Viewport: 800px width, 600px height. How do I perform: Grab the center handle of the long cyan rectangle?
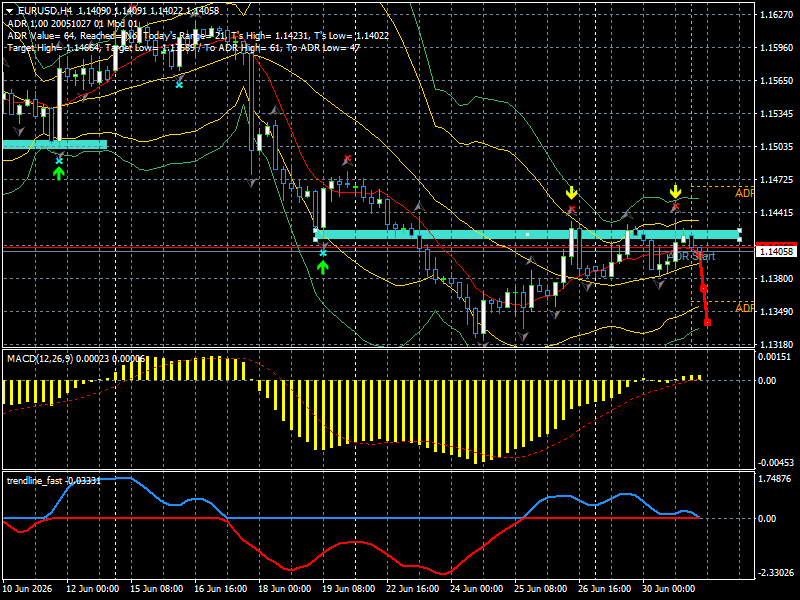(x=527, y=235)
